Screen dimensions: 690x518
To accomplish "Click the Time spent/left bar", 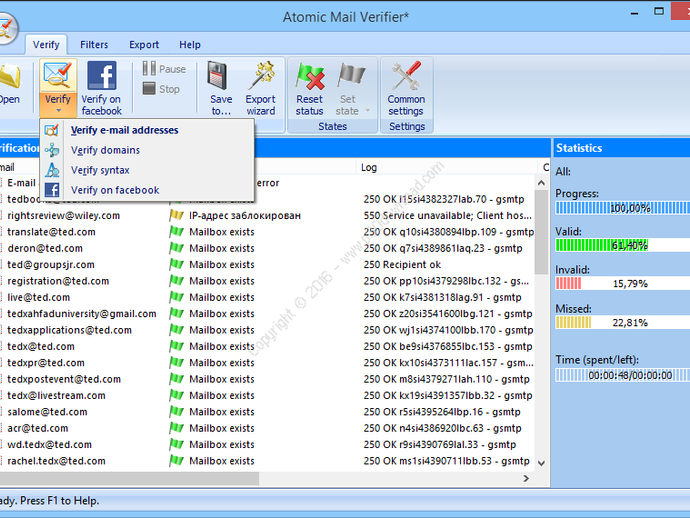I will 622,375.
